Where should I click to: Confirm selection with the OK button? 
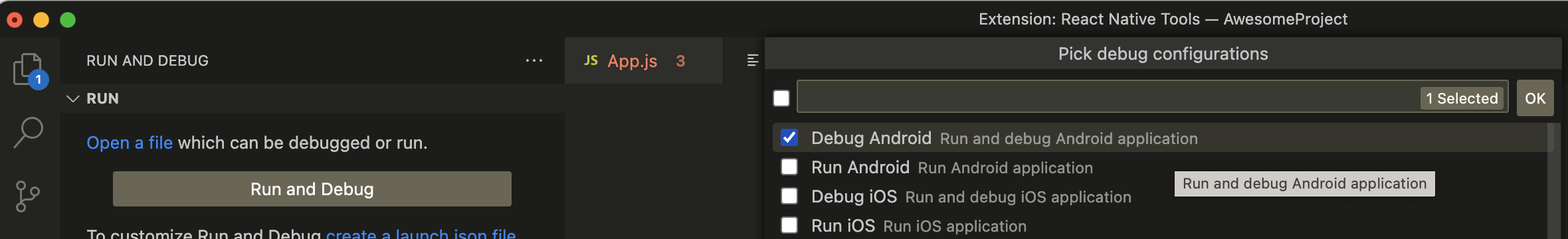point(1535,98)
